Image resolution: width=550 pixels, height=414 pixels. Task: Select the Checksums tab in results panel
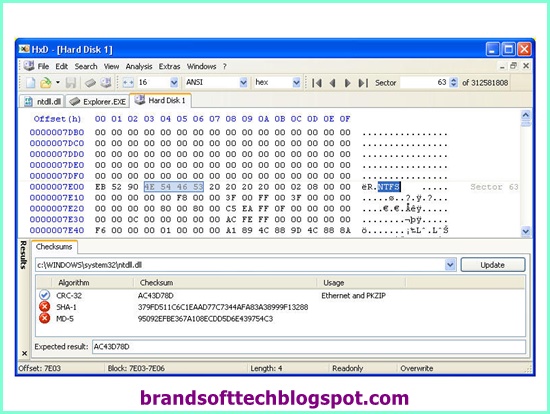54,247
